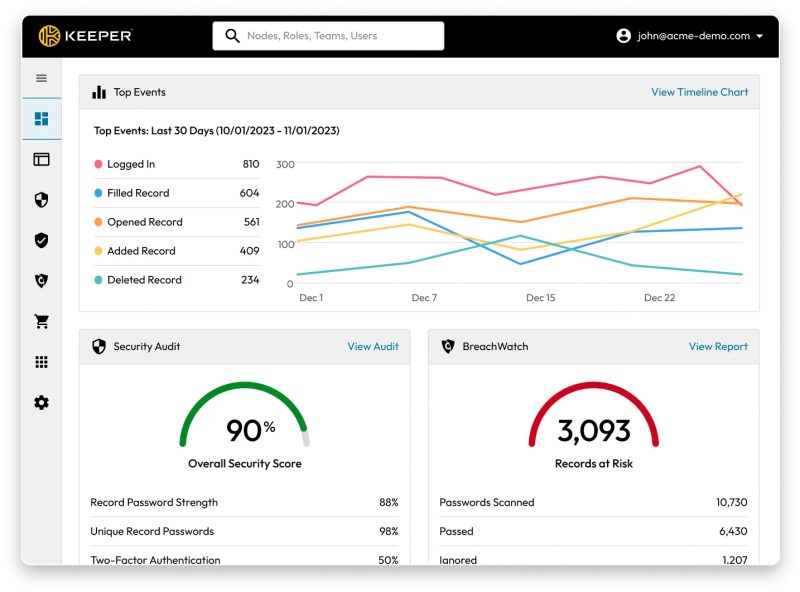Click the red Records at Risk gauge

click(593, 414)
